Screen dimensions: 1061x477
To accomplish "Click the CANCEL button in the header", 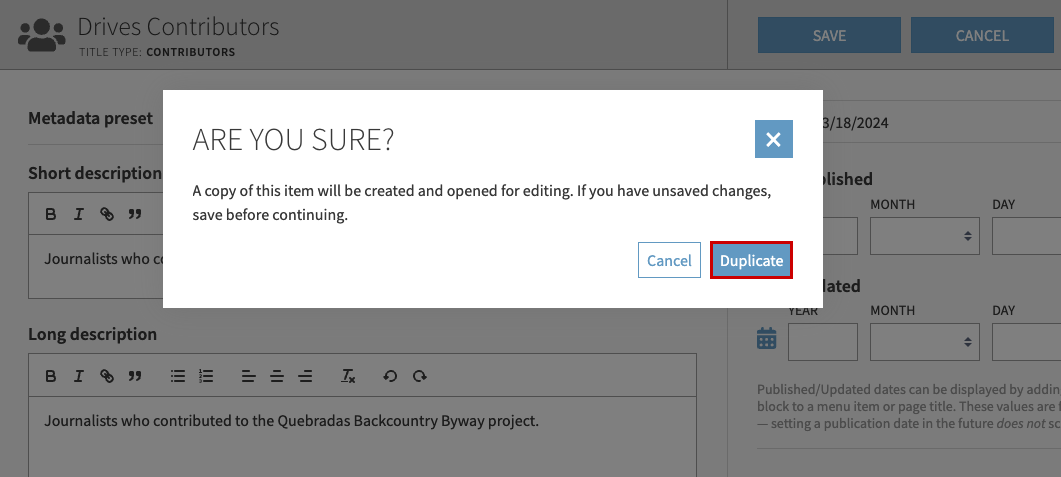I will [x=982, y=35].
